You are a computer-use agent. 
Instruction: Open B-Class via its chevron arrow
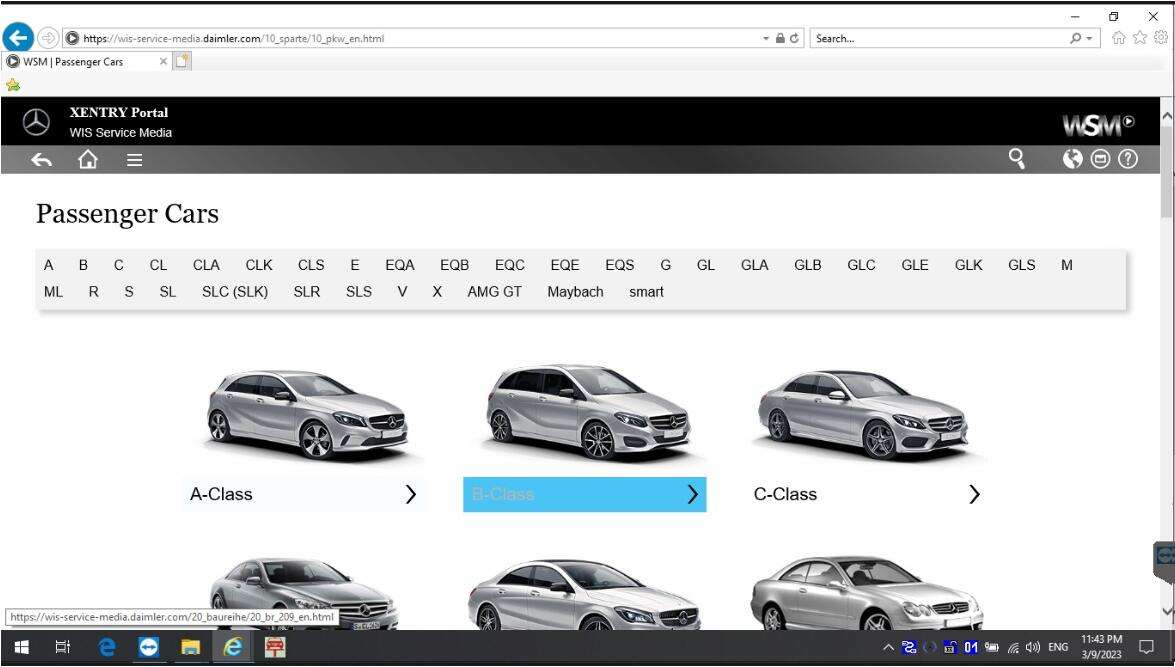692,494
